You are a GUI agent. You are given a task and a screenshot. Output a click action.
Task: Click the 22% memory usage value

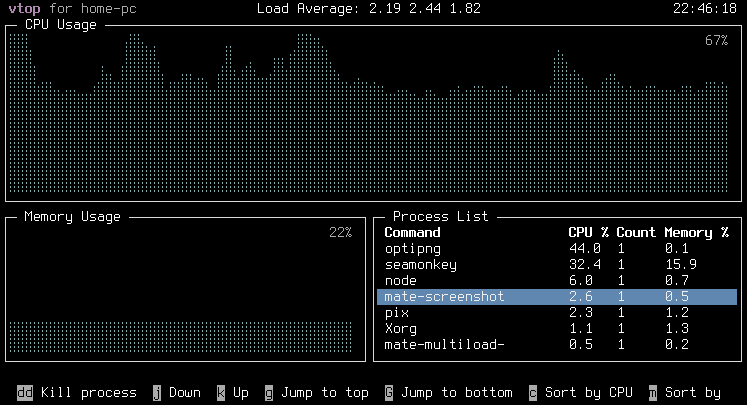pyautogui.click(x=341, y=233)
